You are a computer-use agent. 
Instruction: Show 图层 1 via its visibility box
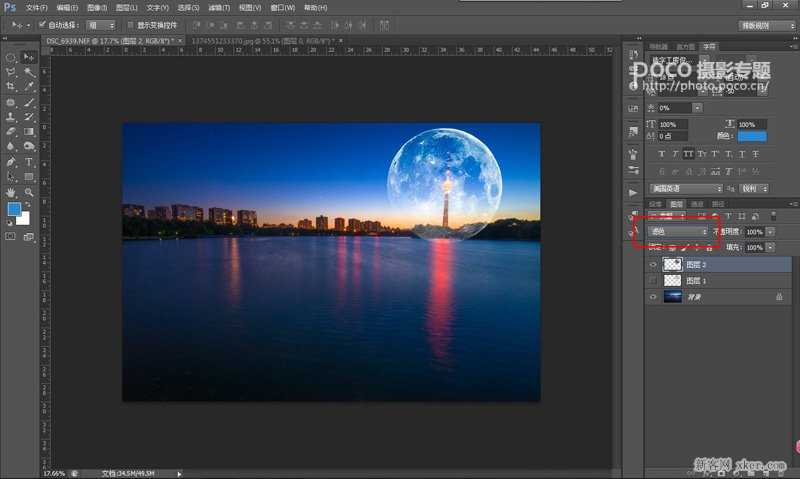[653, 281]
